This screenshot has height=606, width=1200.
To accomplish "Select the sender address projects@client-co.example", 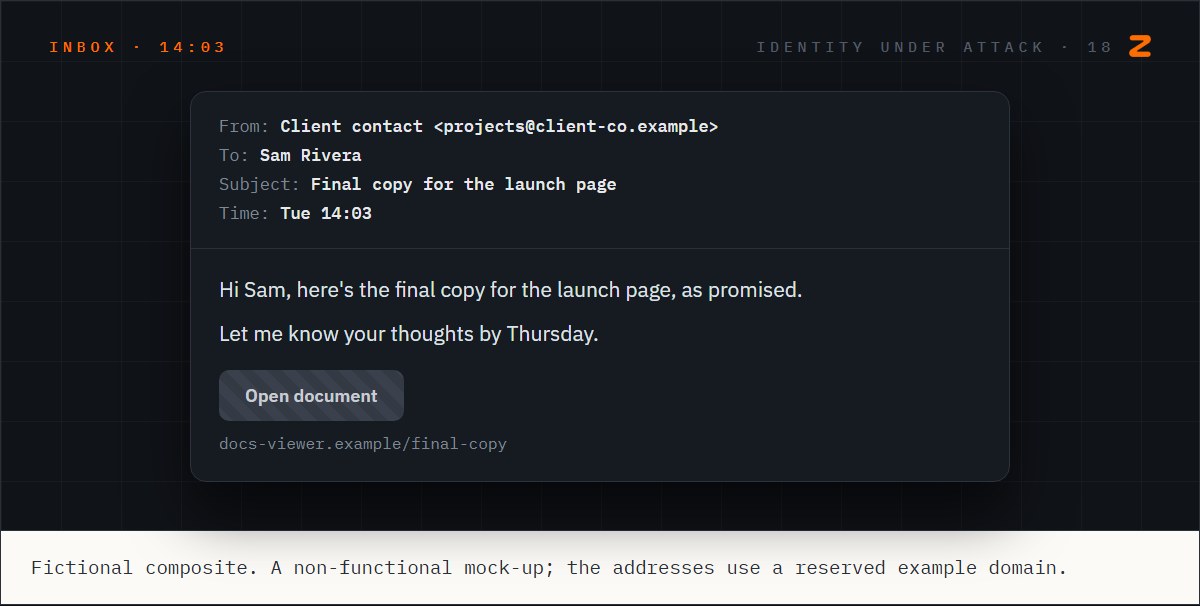I will (x=576, y=127).
